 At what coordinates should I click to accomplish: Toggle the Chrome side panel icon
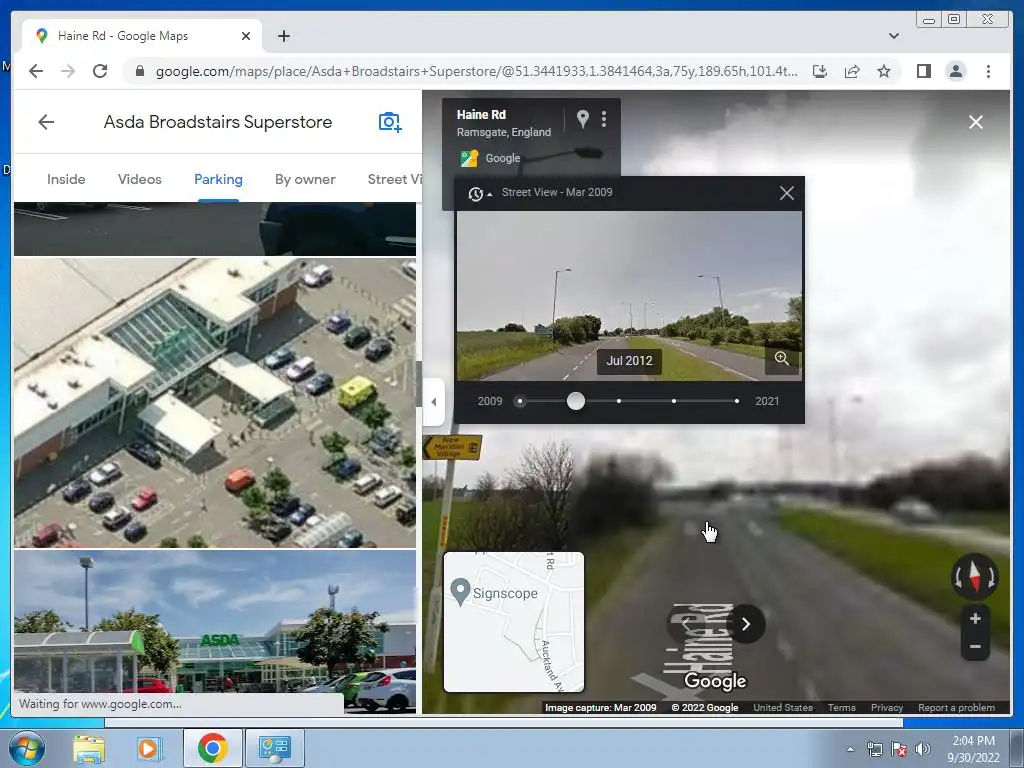pyautogui.click(x=923, y=71)
